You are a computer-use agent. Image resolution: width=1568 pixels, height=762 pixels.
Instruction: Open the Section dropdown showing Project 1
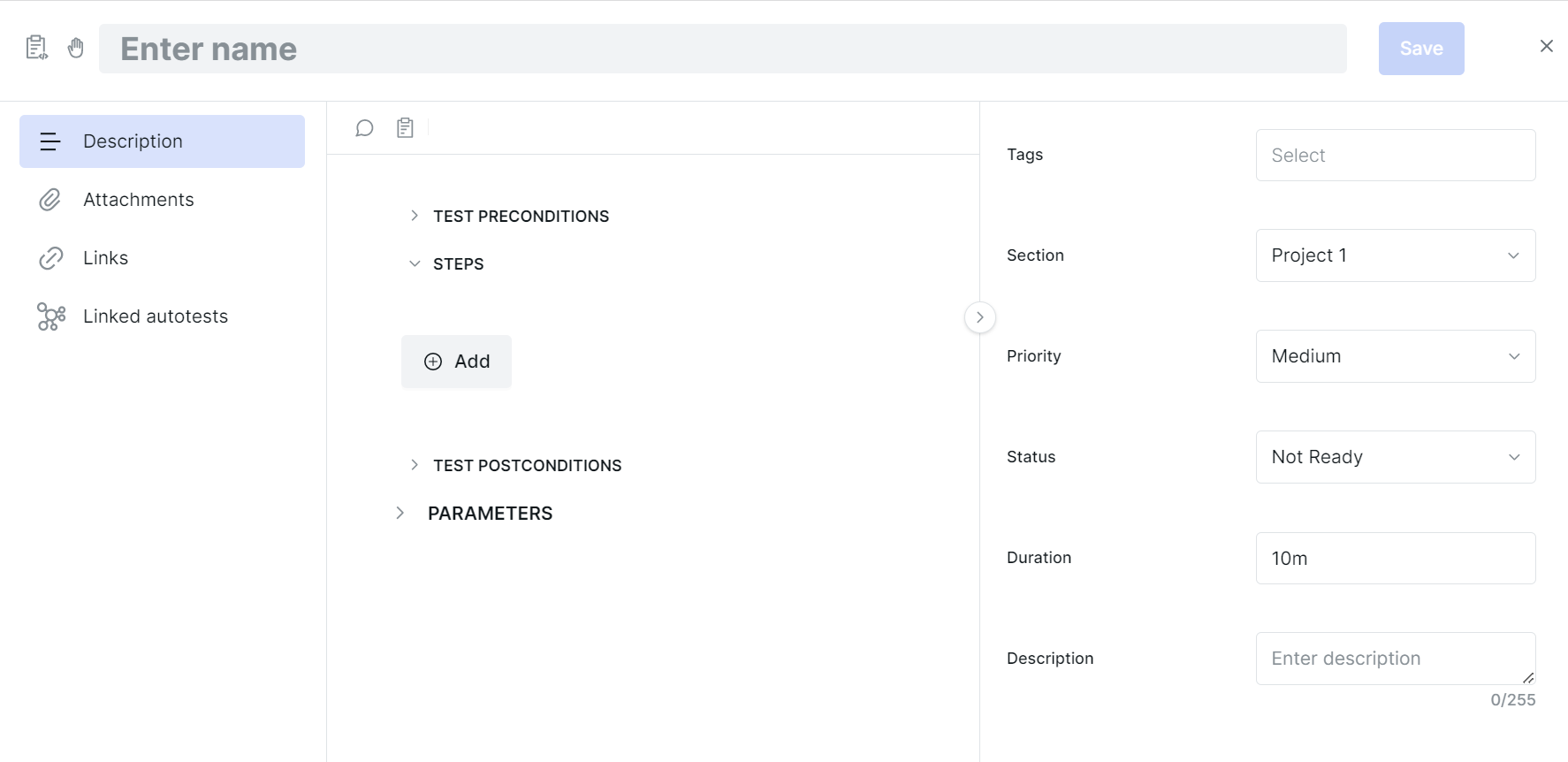(x=1396, y=255)
